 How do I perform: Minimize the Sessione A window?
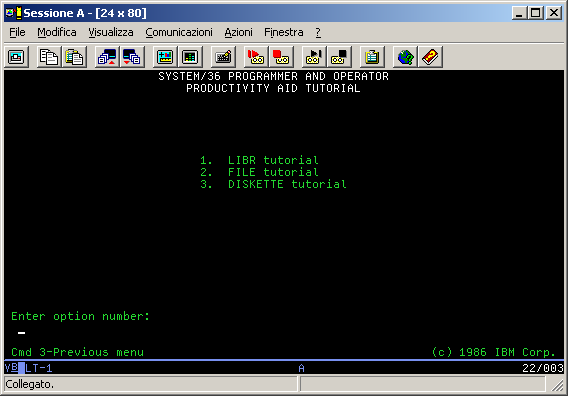click(x=519, y=13)
